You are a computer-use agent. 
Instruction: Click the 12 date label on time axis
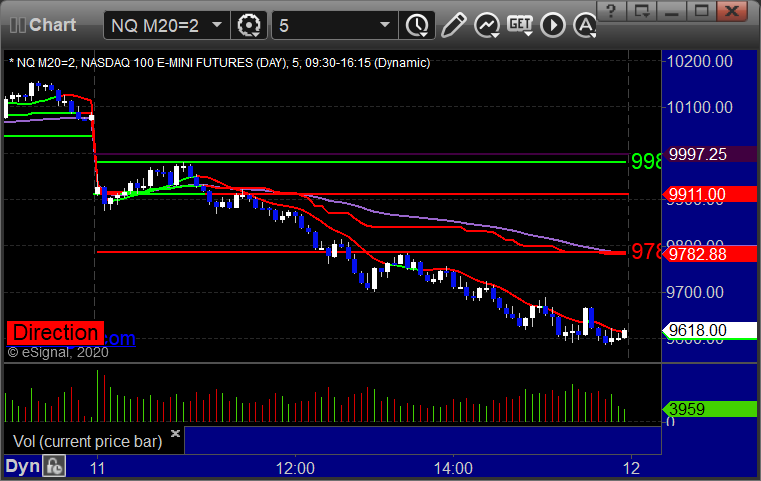pyautogui.click(x=631, y=468)
